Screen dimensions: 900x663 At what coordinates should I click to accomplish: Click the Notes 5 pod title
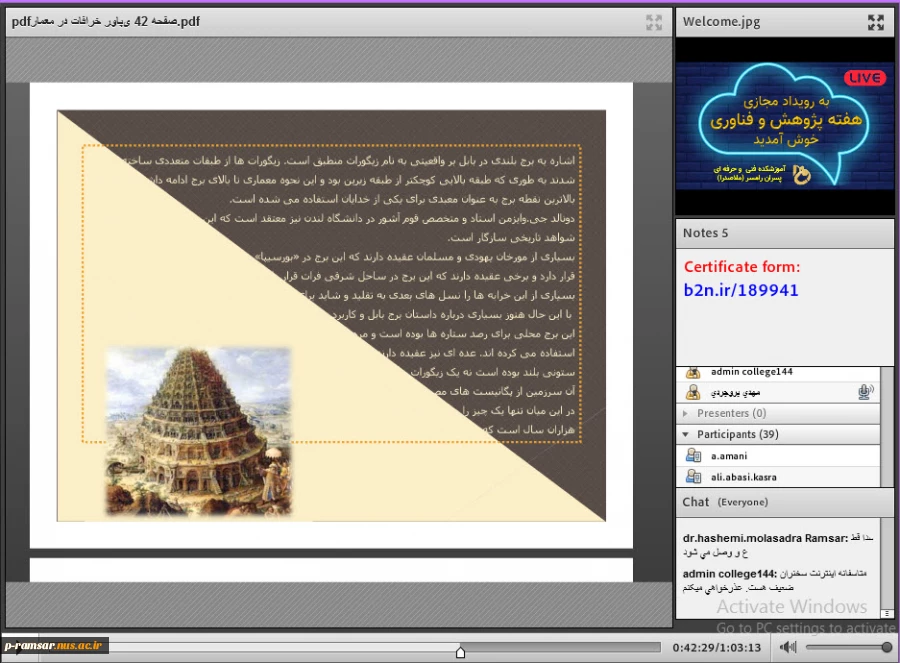pos(705,233)
